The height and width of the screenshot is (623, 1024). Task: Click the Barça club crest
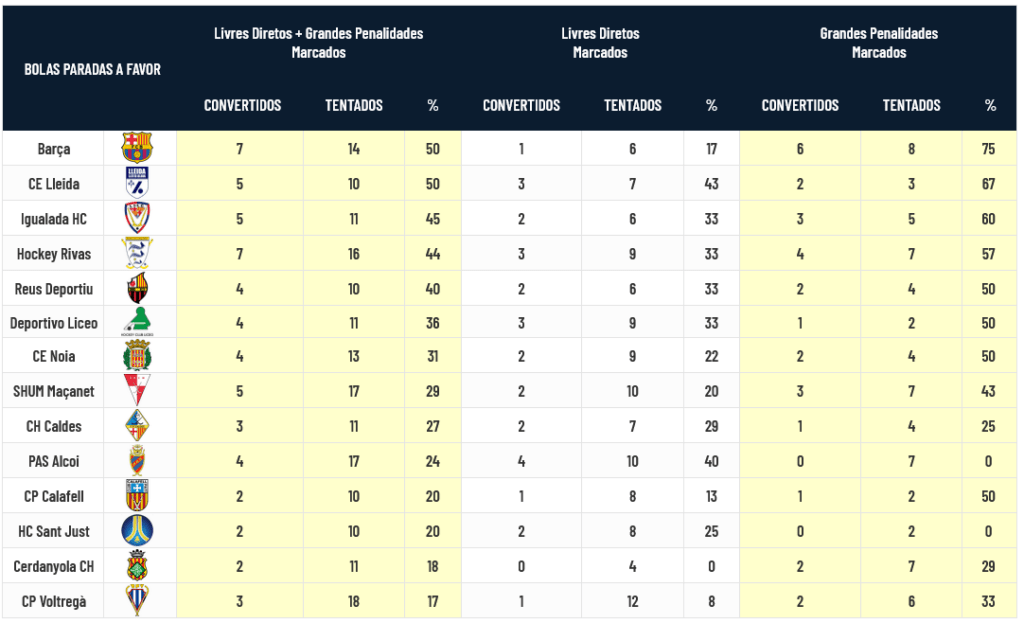[137, 148]
